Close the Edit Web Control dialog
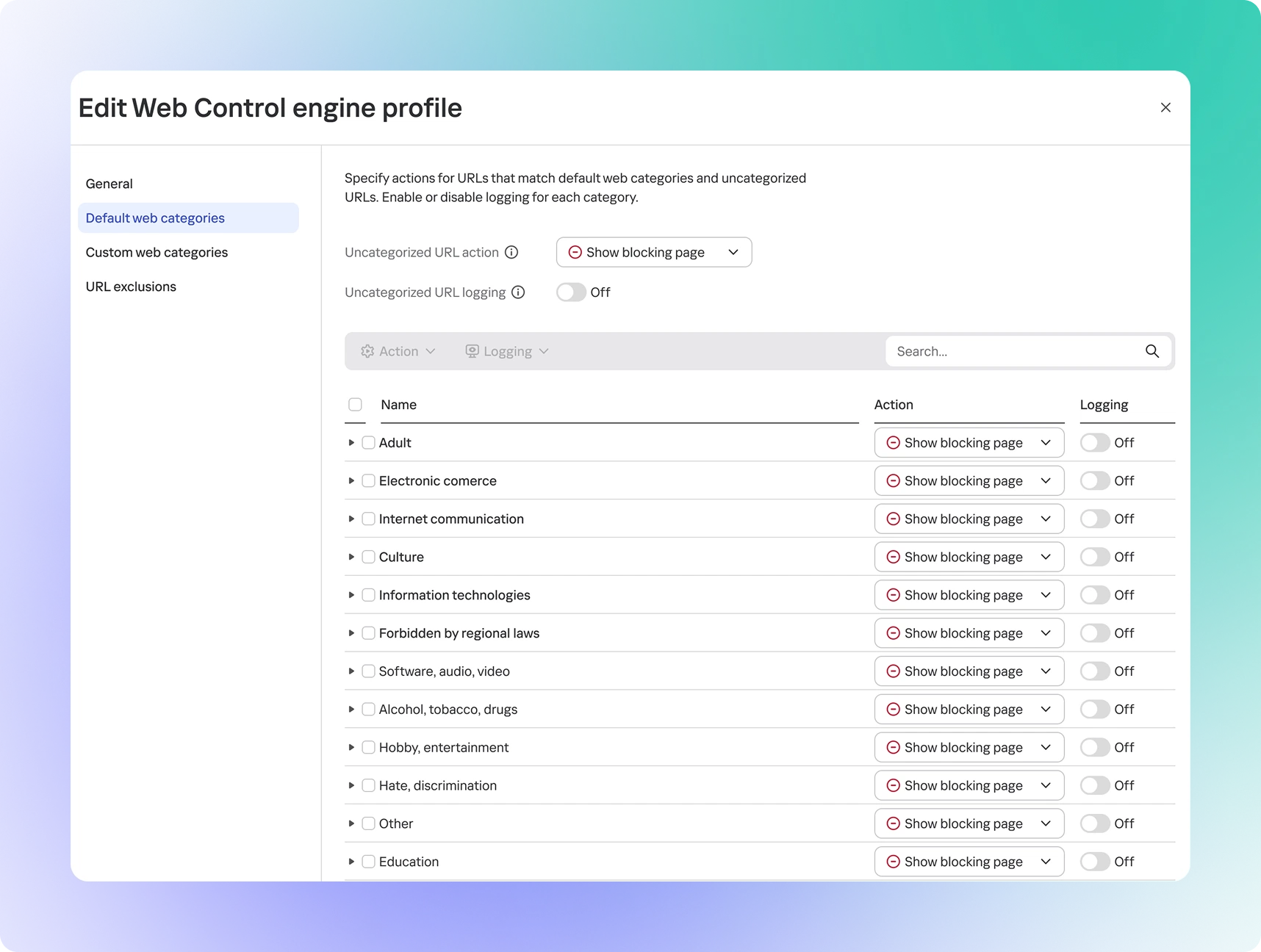Image resolution: width=1261 pixels, height=952 pixels. [1165, 107]
